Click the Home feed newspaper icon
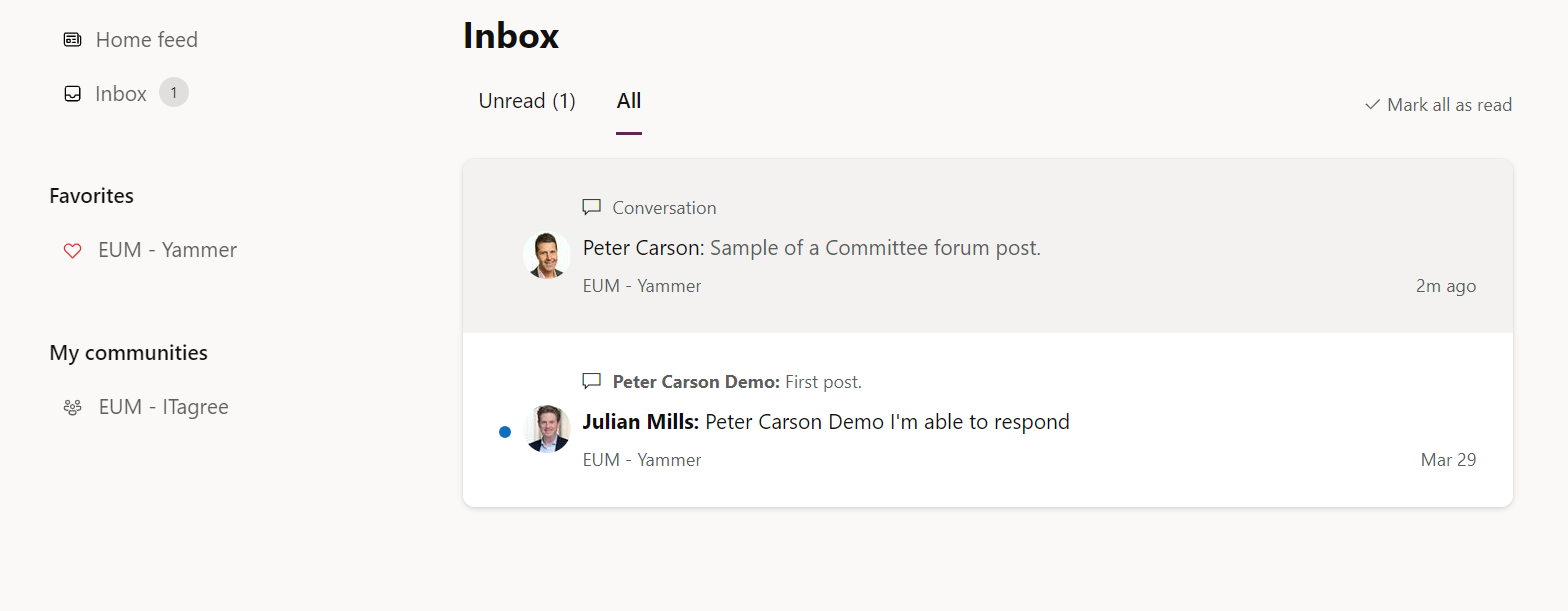Image resolution: width=1568 pixels, height=611 pixels. pyautogui.click(x=72, y=40)
